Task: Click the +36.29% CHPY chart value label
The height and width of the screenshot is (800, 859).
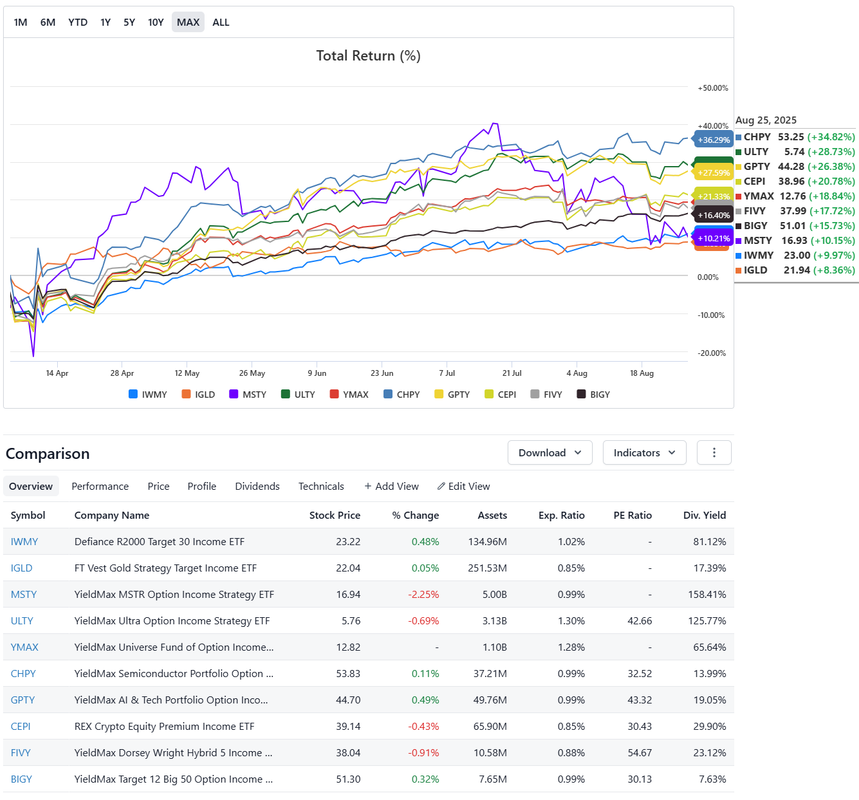Action: point(713,140)
